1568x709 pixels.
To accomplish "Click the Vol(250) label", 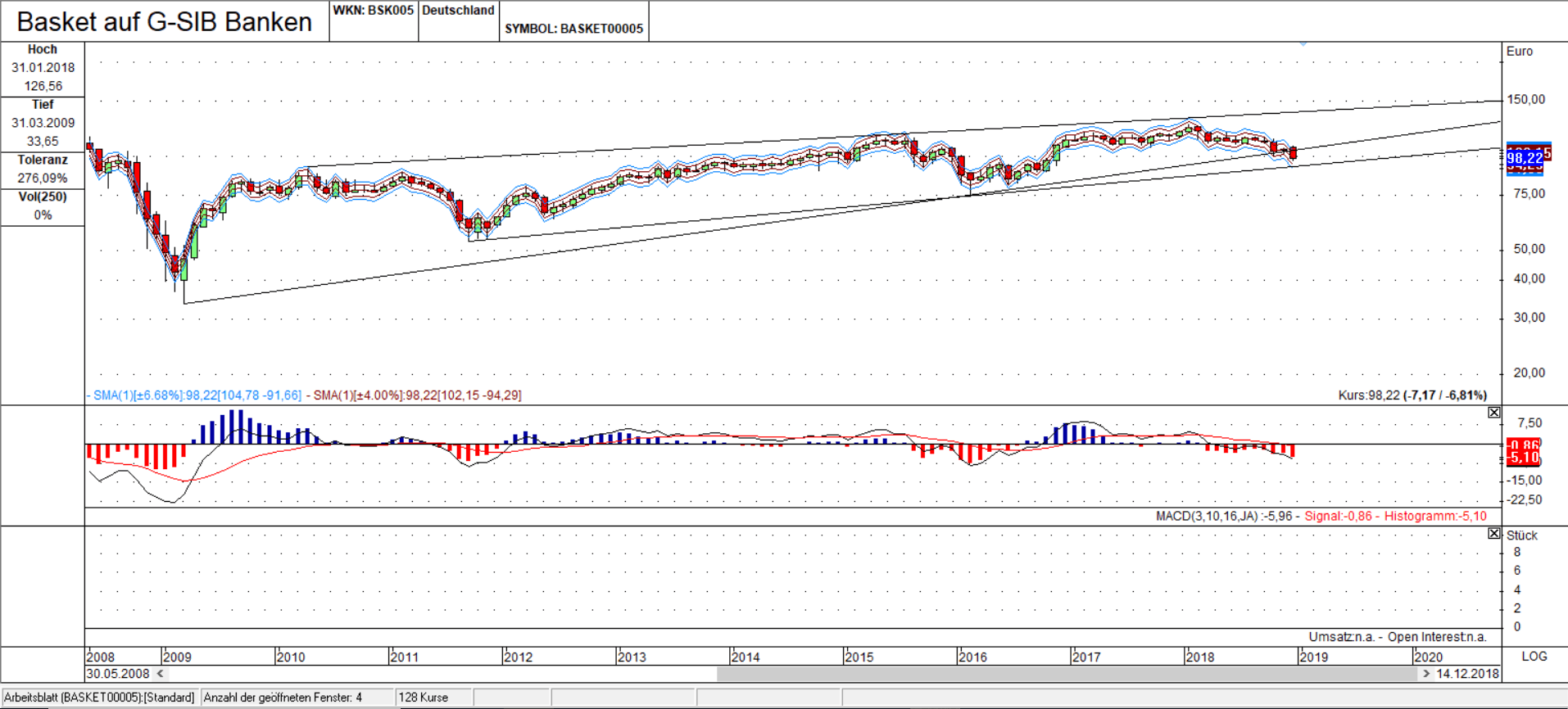I will 43,196.
